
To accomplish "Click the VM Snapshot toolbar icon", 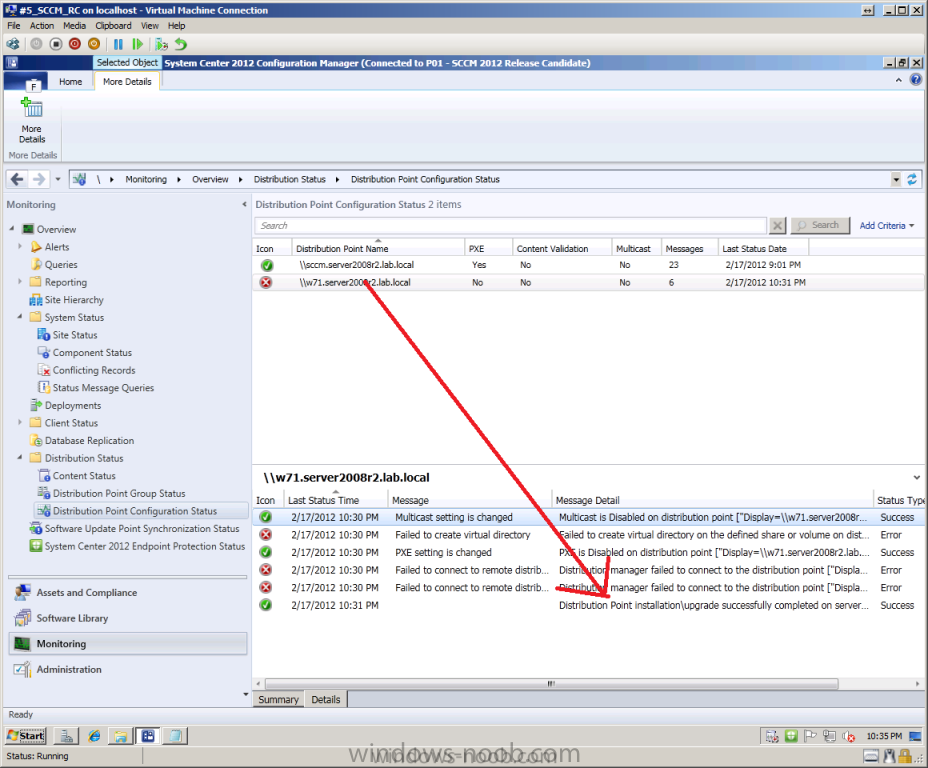I will [x=161, y=44].
